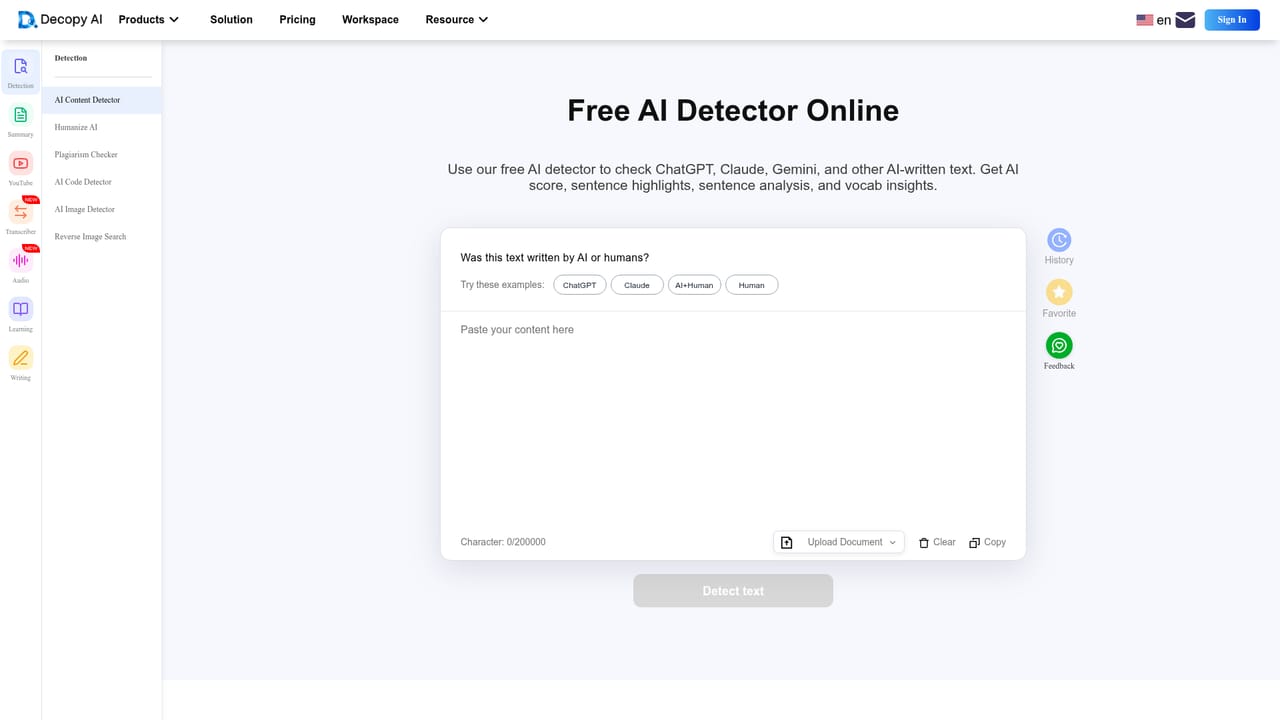
Task: Open the Writing sidebar icon
Action: click(x=20, y=358)
